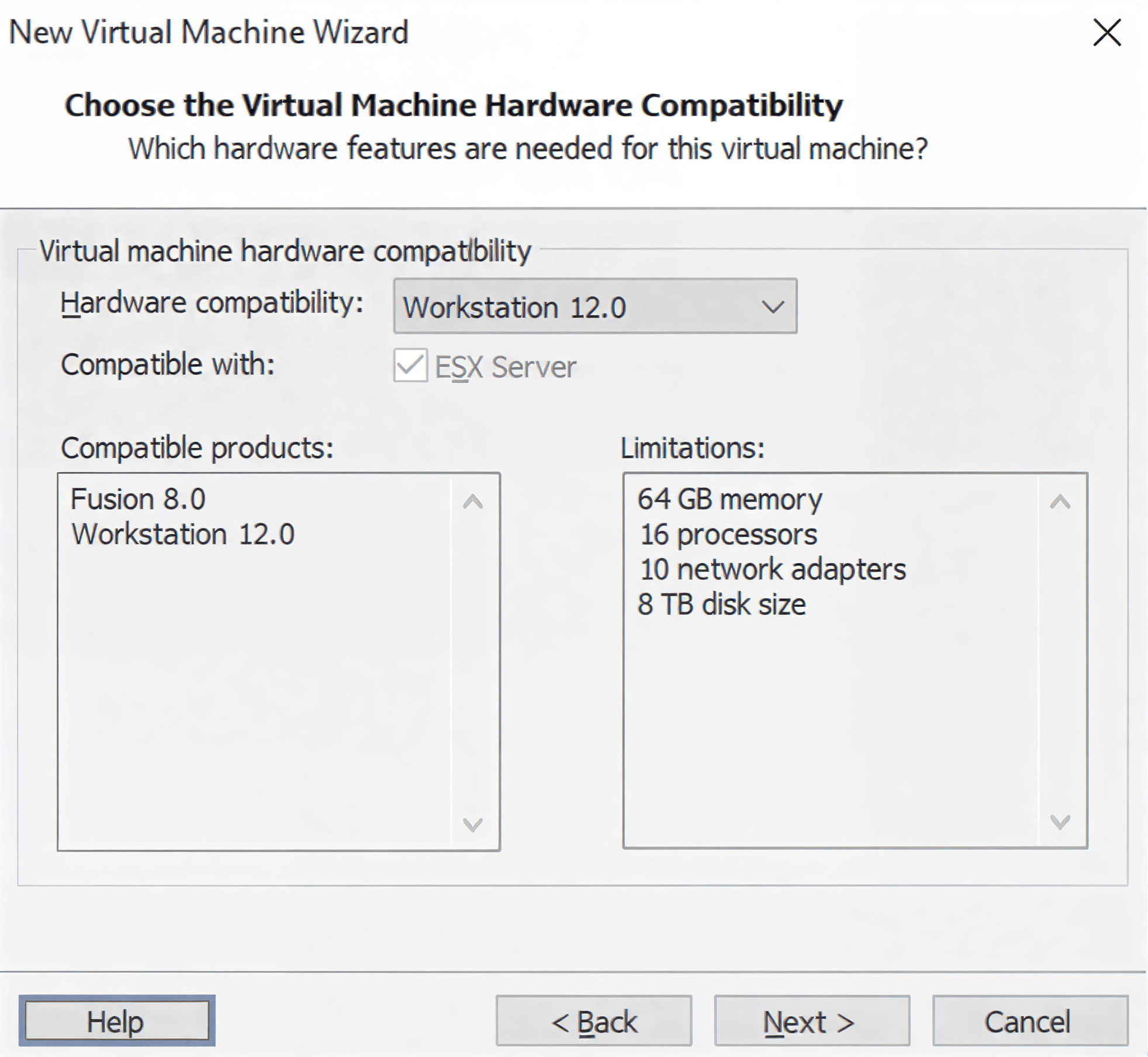Select the 16 processors limitation entry

(728, 534)
